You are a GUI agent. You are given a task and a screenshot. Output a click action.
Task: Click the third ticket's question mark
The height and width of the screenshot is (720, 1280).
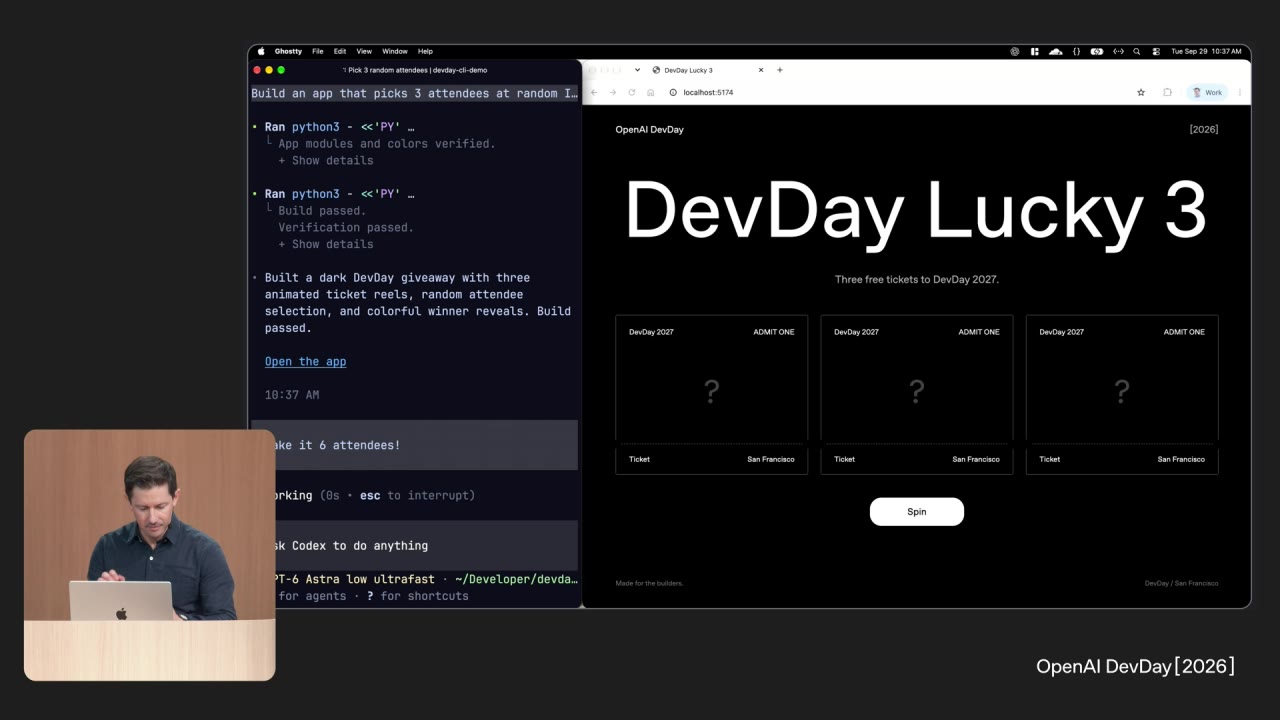[x=1122, y=391]
